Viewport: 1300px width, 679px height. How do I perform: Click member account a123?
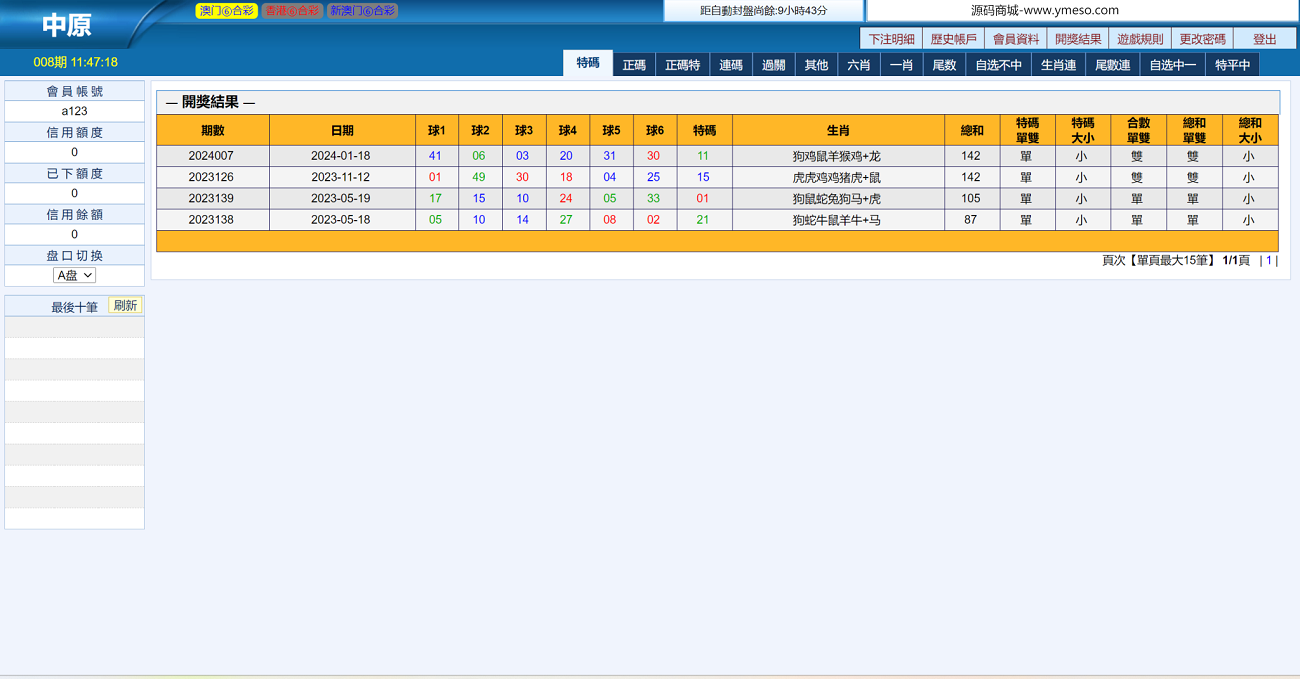[x=75, y=111]
